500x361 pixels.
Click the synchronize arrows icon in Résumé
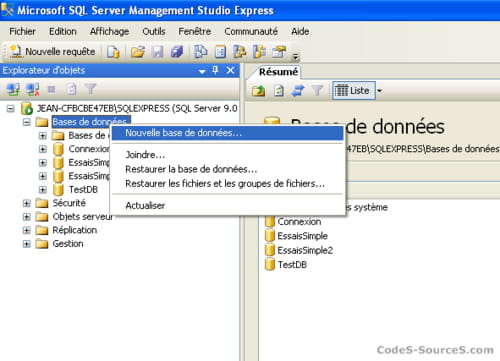298,90
